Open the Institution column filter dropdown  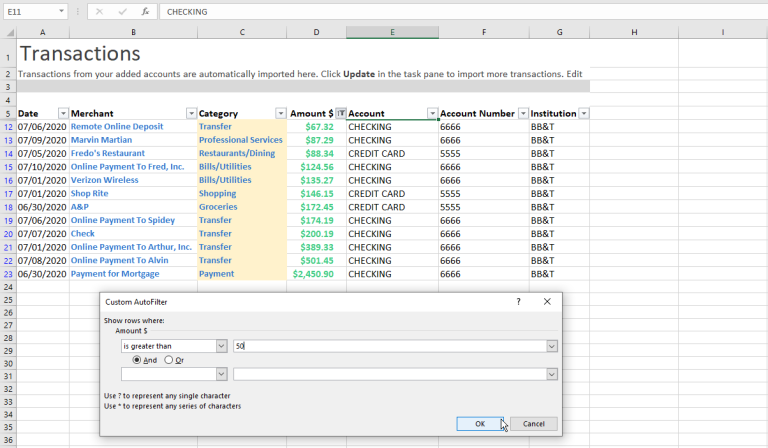pyautogui.click(x=583, y=114)
